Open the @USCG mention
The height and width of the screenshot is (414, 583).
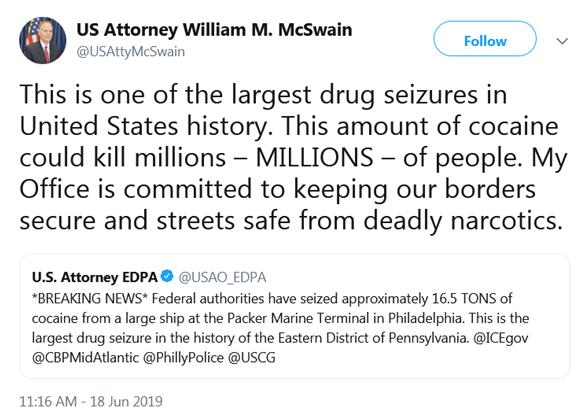tap(252, 357)
